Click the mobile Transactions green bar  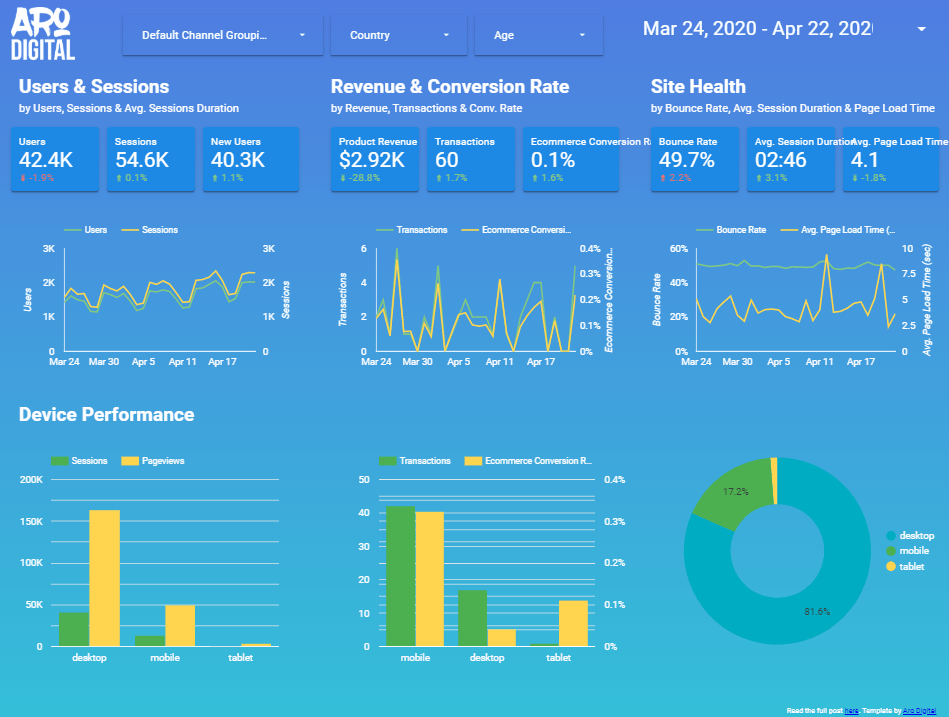point(401,577)
